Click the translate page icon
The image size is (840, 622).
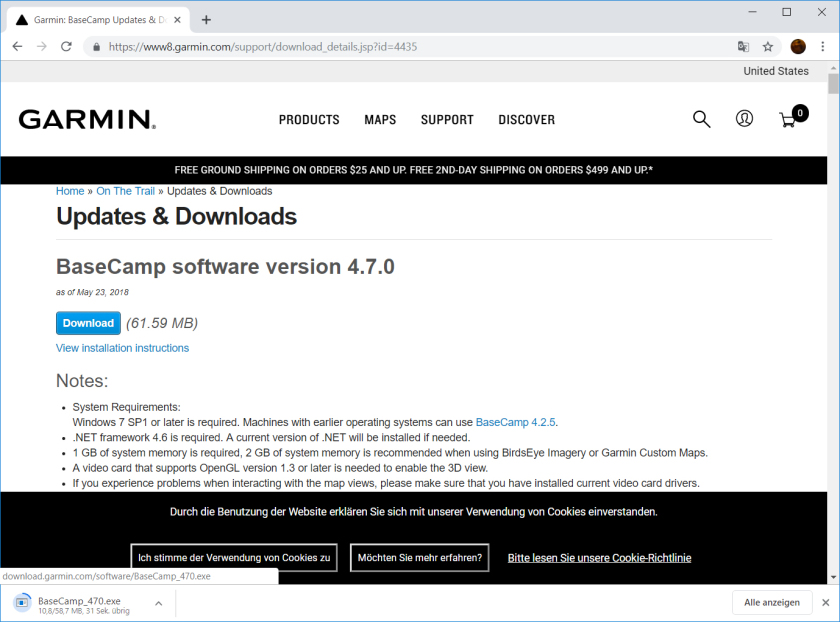pos(743,46)
